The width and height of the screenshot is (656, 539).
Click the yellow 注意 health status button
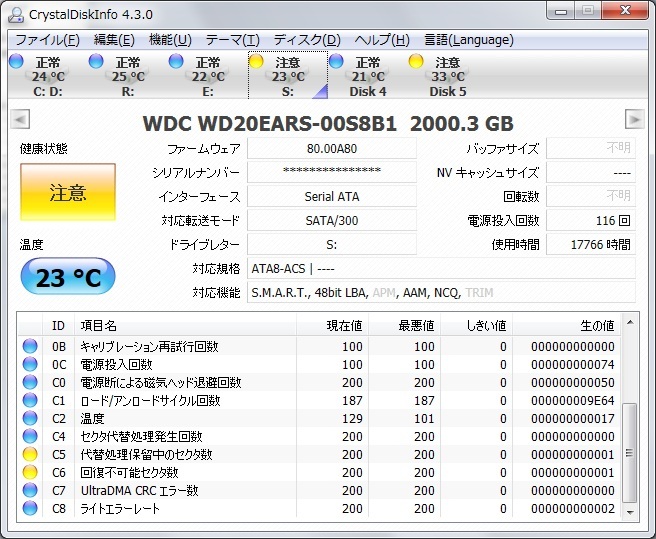68,193
